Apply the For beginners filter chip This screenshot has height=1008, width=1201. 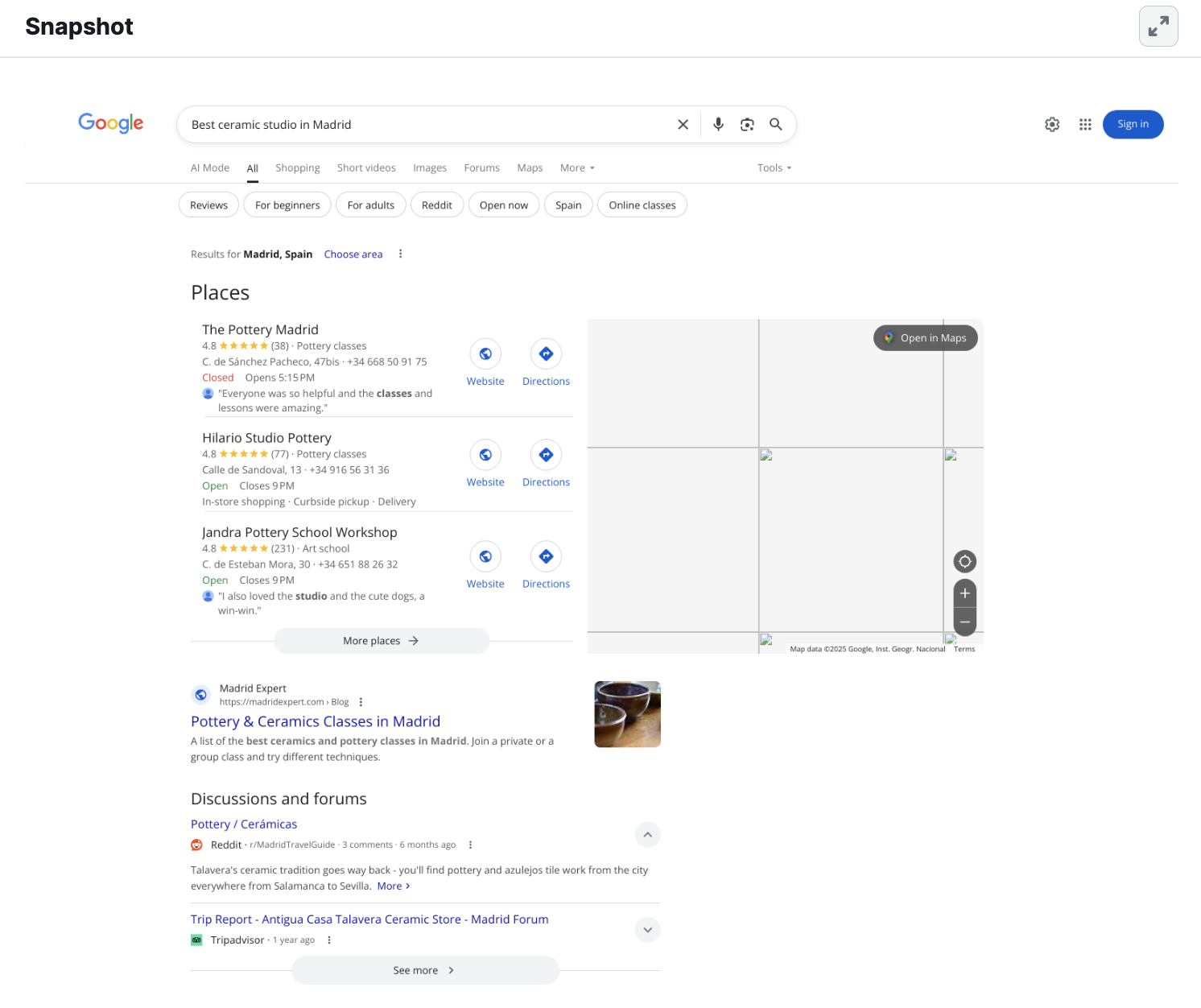[x=287, y=205]
